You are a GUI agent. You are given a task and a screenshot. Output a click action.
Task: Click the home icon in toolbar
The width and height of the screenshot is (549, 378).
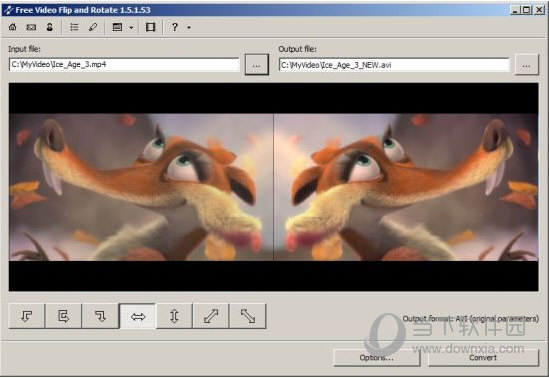point(13,27)
